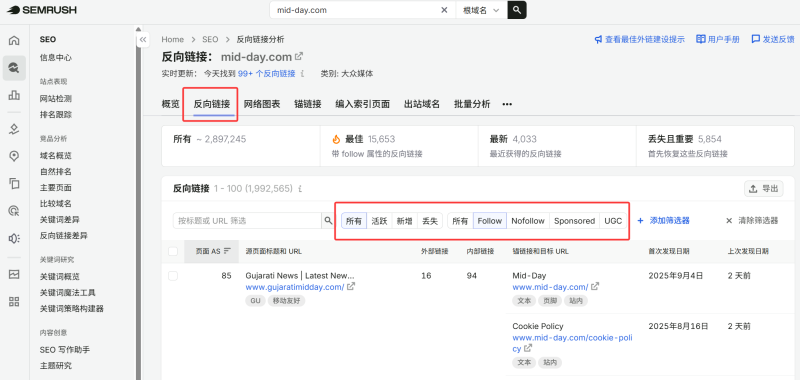Open the 根域名 scope dropdown
The width and height of the screenshot is (800, 380).
(481, 10)
